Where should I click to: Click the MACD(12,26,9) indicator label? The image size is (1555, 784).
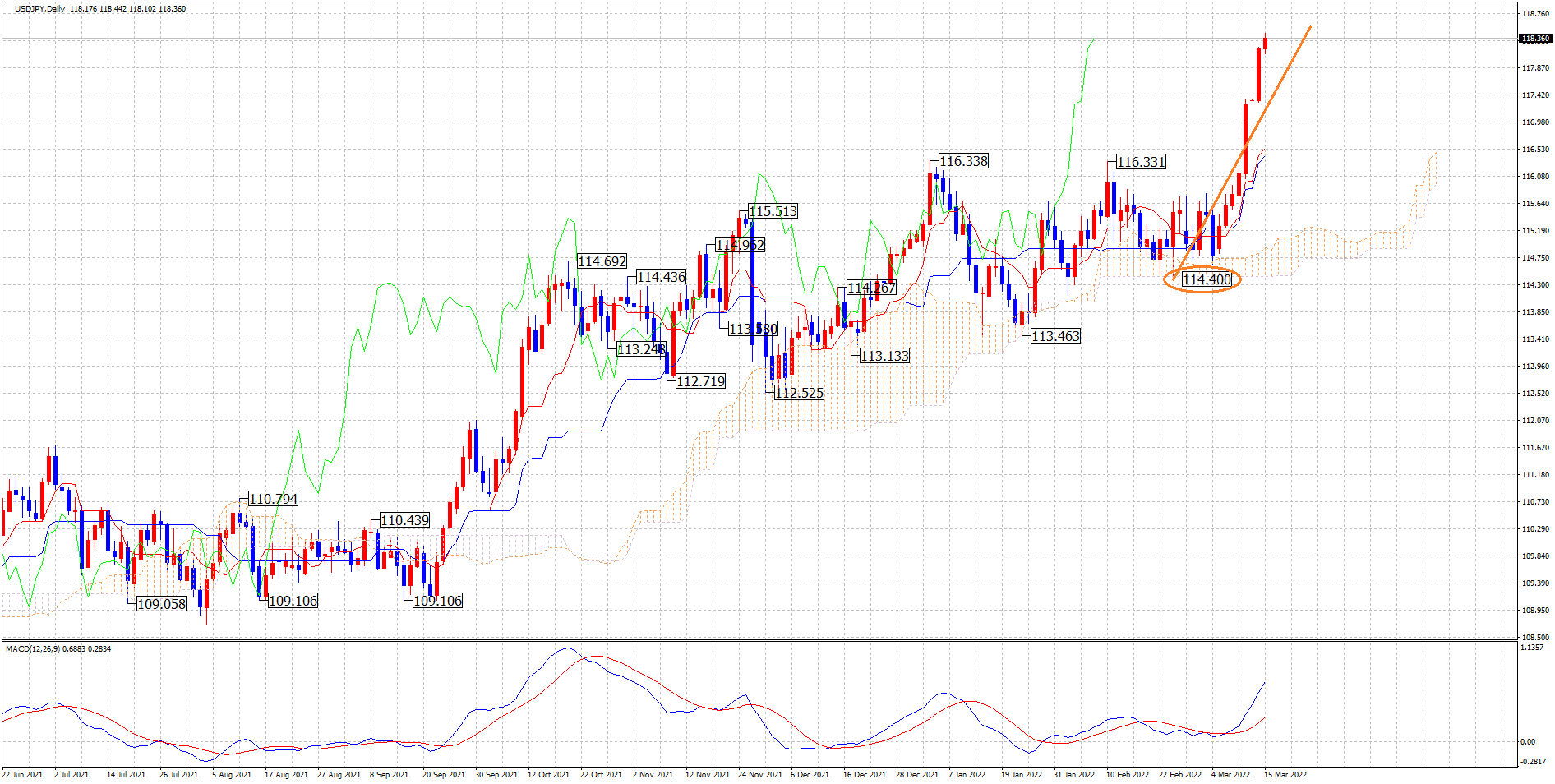[58, 649]
